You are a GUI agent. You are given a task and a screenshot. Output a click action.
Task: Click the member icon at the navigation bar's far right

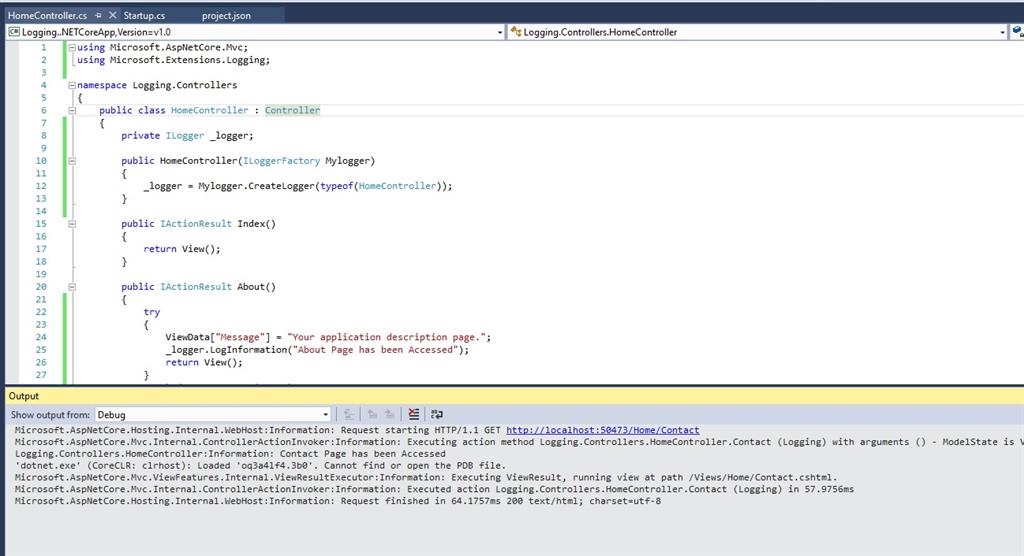tap(1017, 32)
